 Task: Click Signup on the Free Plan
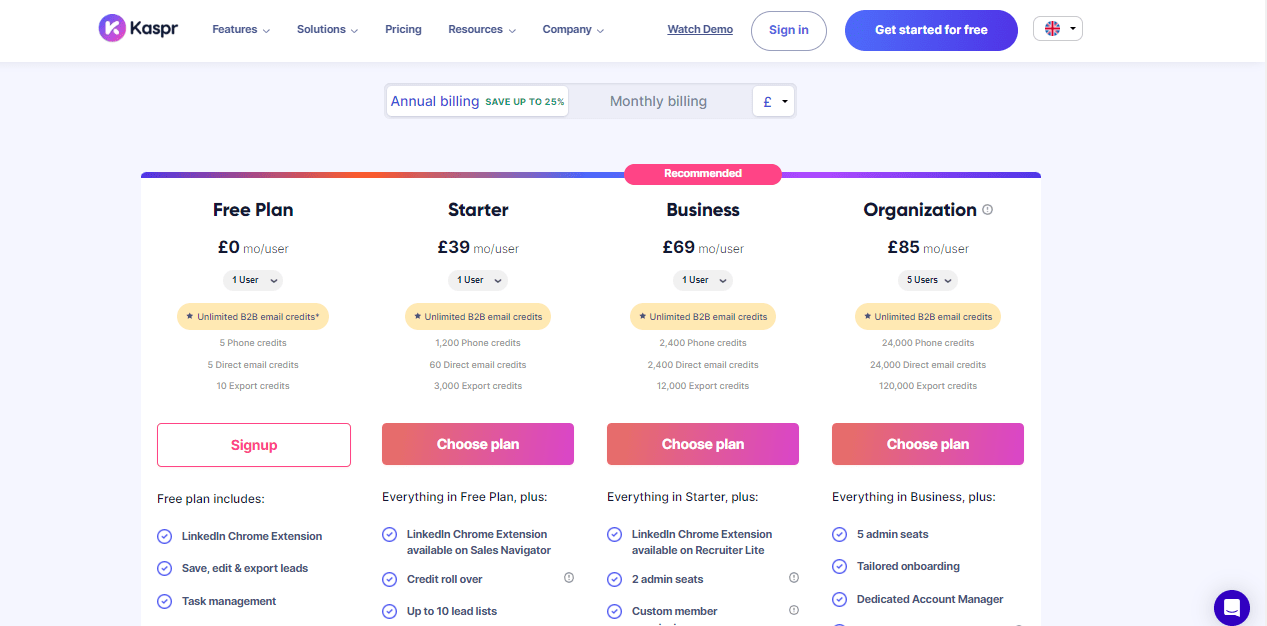253,444
